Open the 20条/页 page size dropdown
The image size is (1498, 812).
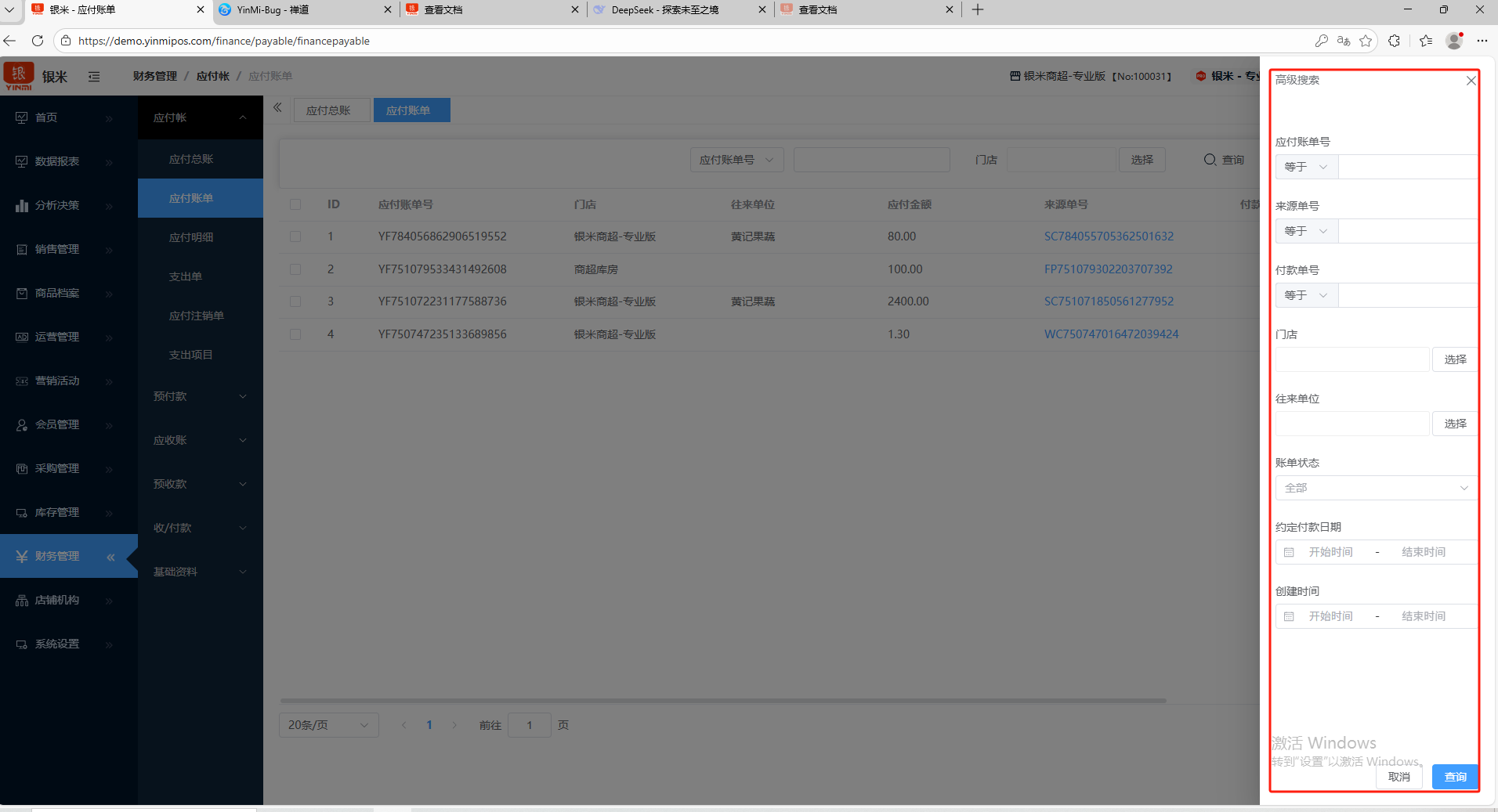tap(328, 725)
